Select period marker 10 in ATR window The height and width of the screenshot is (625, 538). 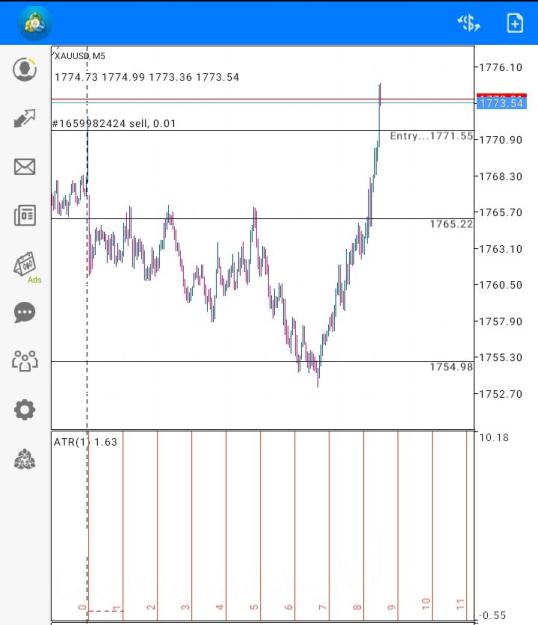point(426,603)
